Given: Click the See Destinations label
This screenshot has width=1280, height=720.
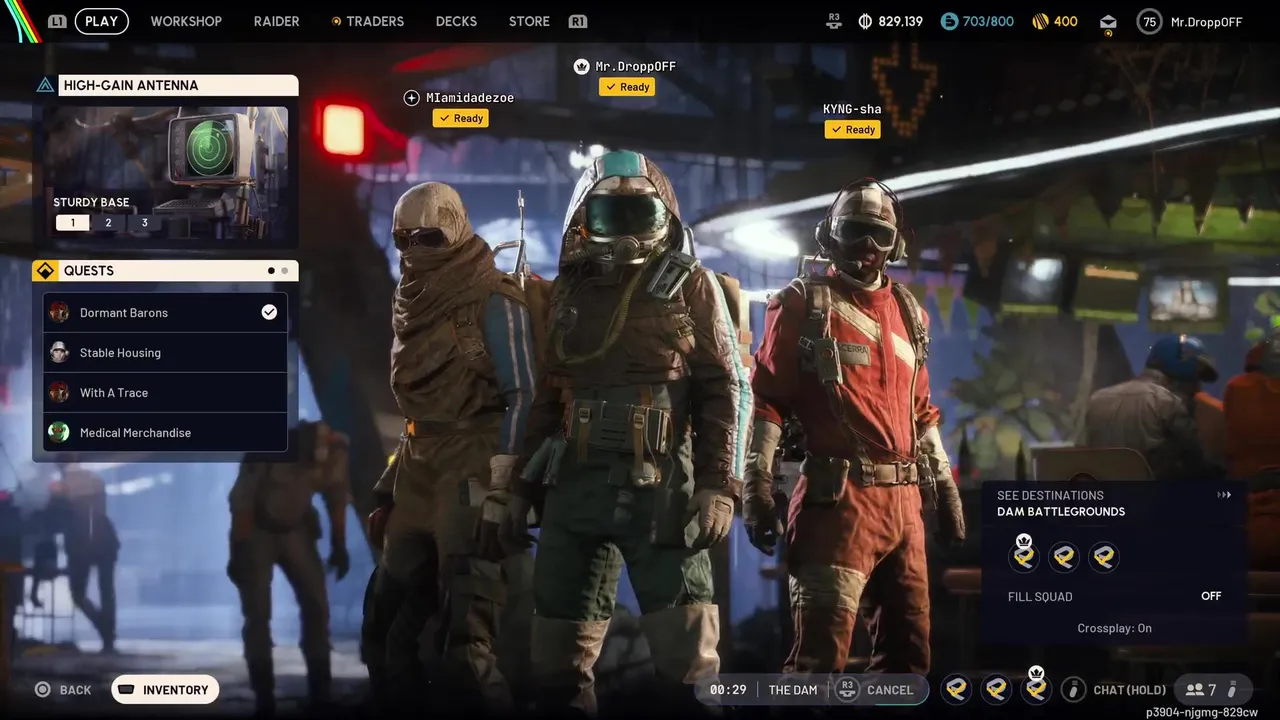Looking at the screenshot, I should tap(1050, 495).
